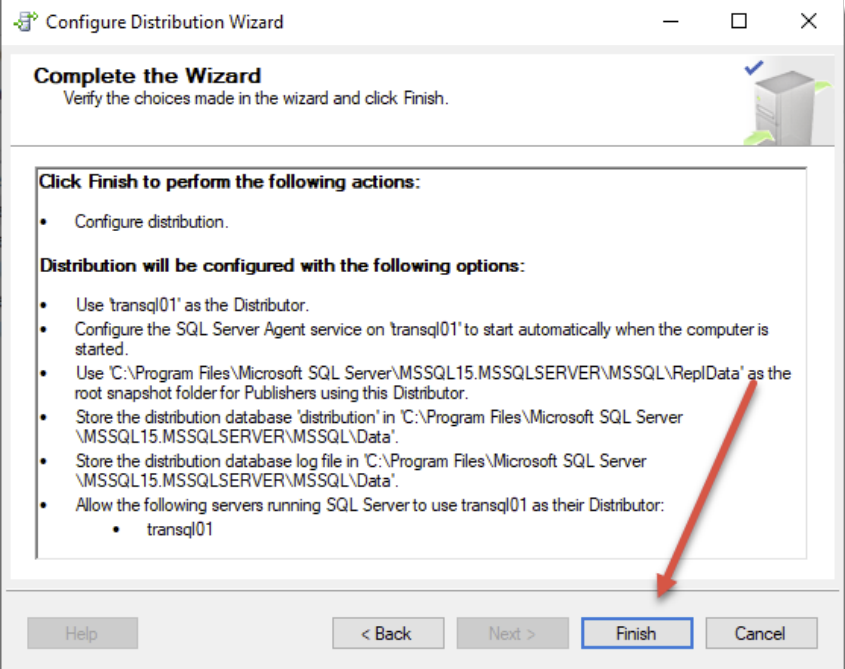
Task: Minimize the wizard window
Action: point(670,22)
